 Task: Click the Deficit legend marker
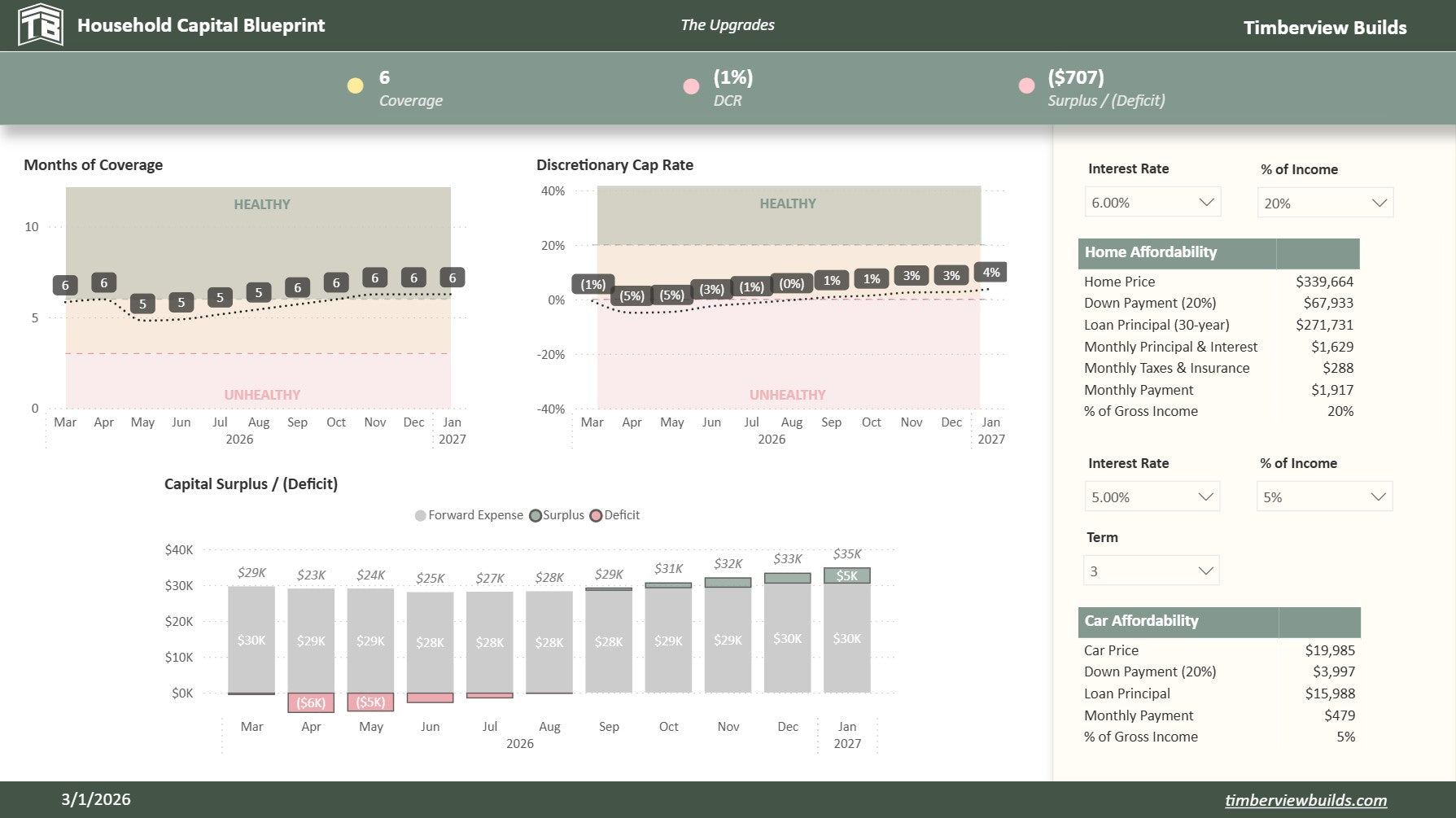(x=596, y=515)
